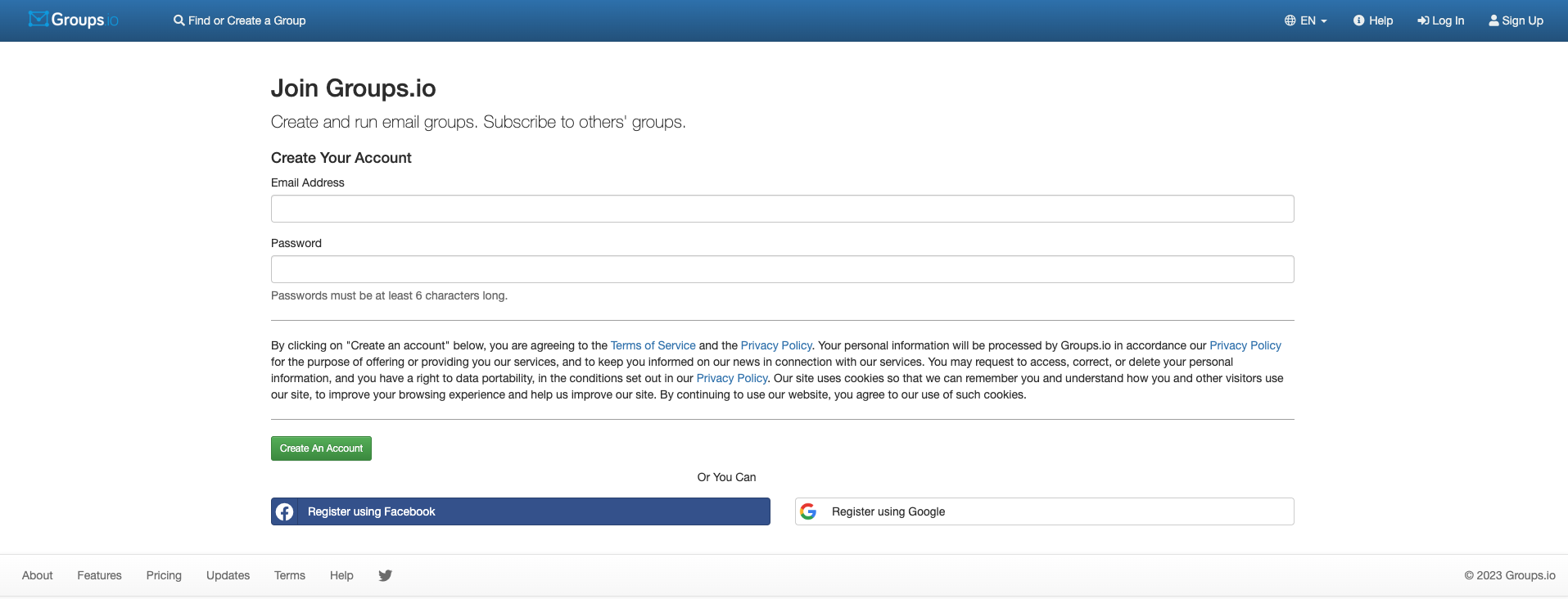Open Privacy Policy link after 'set out in our'
This screenshot has height=599, width=1568.
(x=731, y=378)
